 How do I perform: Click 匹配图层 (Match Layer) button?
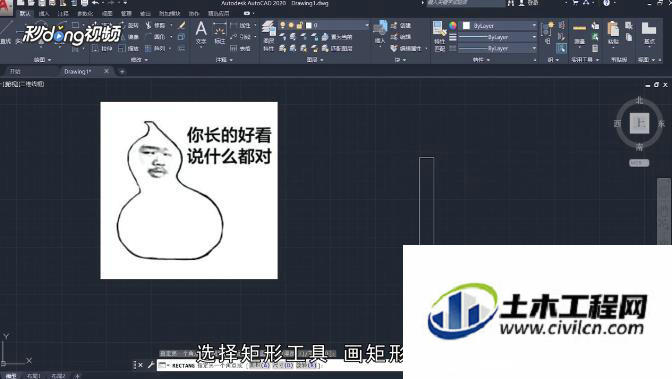click(x=338, y=48)
